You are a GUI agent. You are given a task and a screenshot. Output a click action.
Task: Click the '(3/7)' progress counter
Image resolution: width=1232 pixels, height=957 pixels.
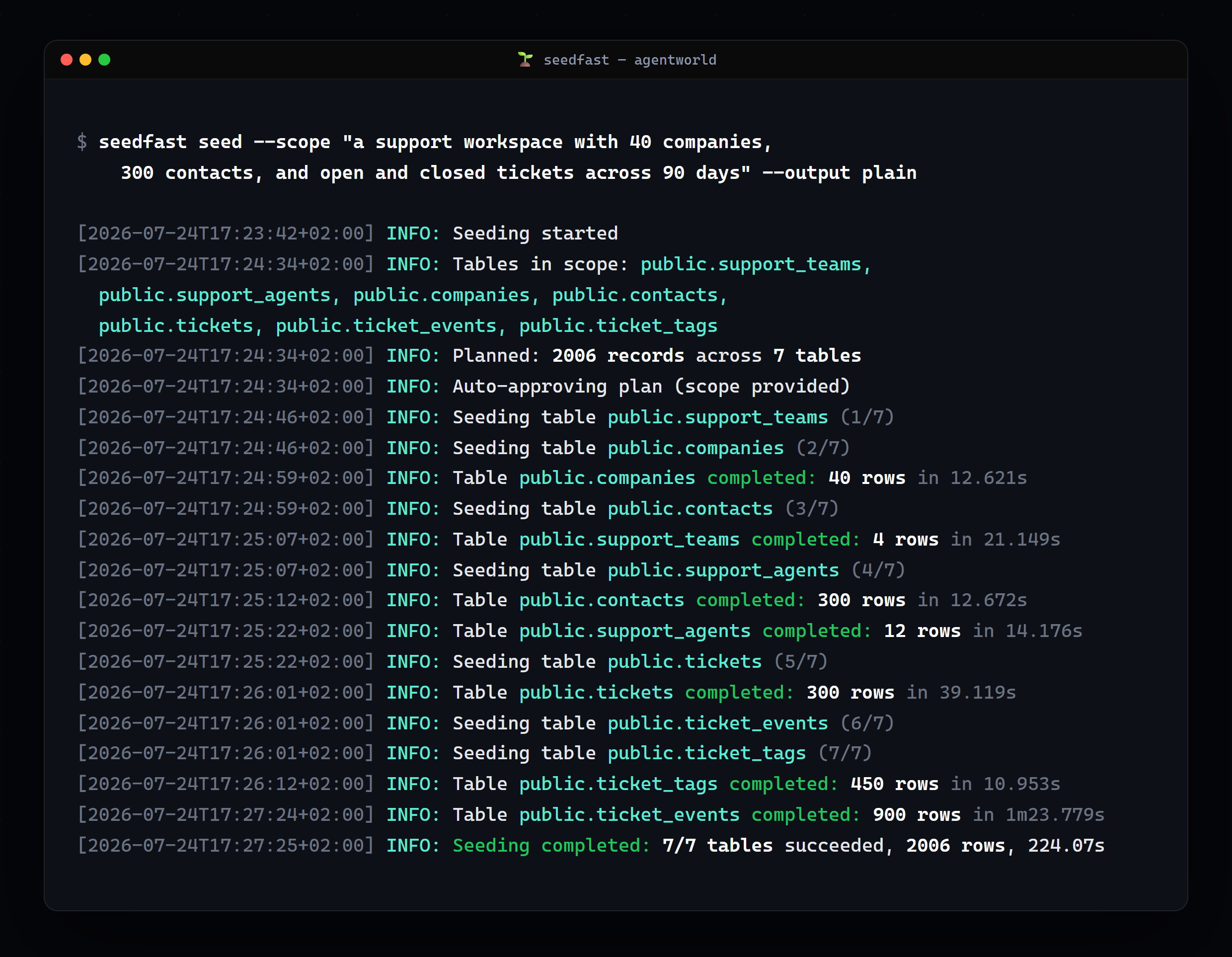[x=812, y=509]
